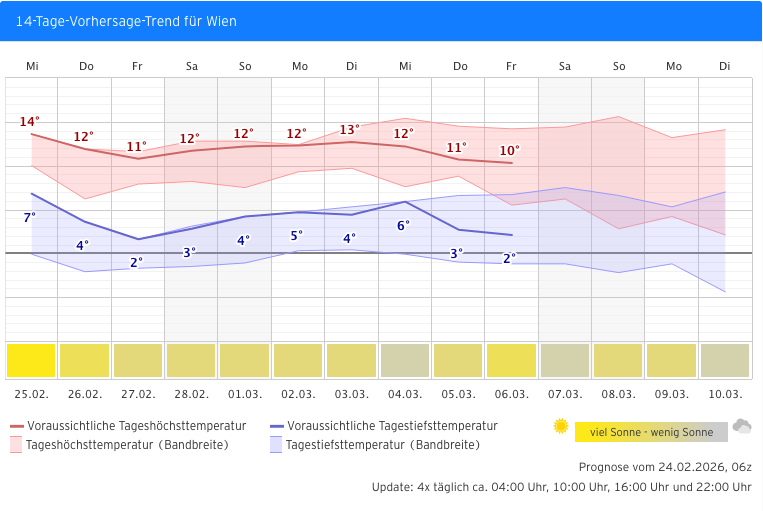Viewport: 763px width, 511px height.
Task: Click the 7° low temperature data label
Action: [29, 217]
